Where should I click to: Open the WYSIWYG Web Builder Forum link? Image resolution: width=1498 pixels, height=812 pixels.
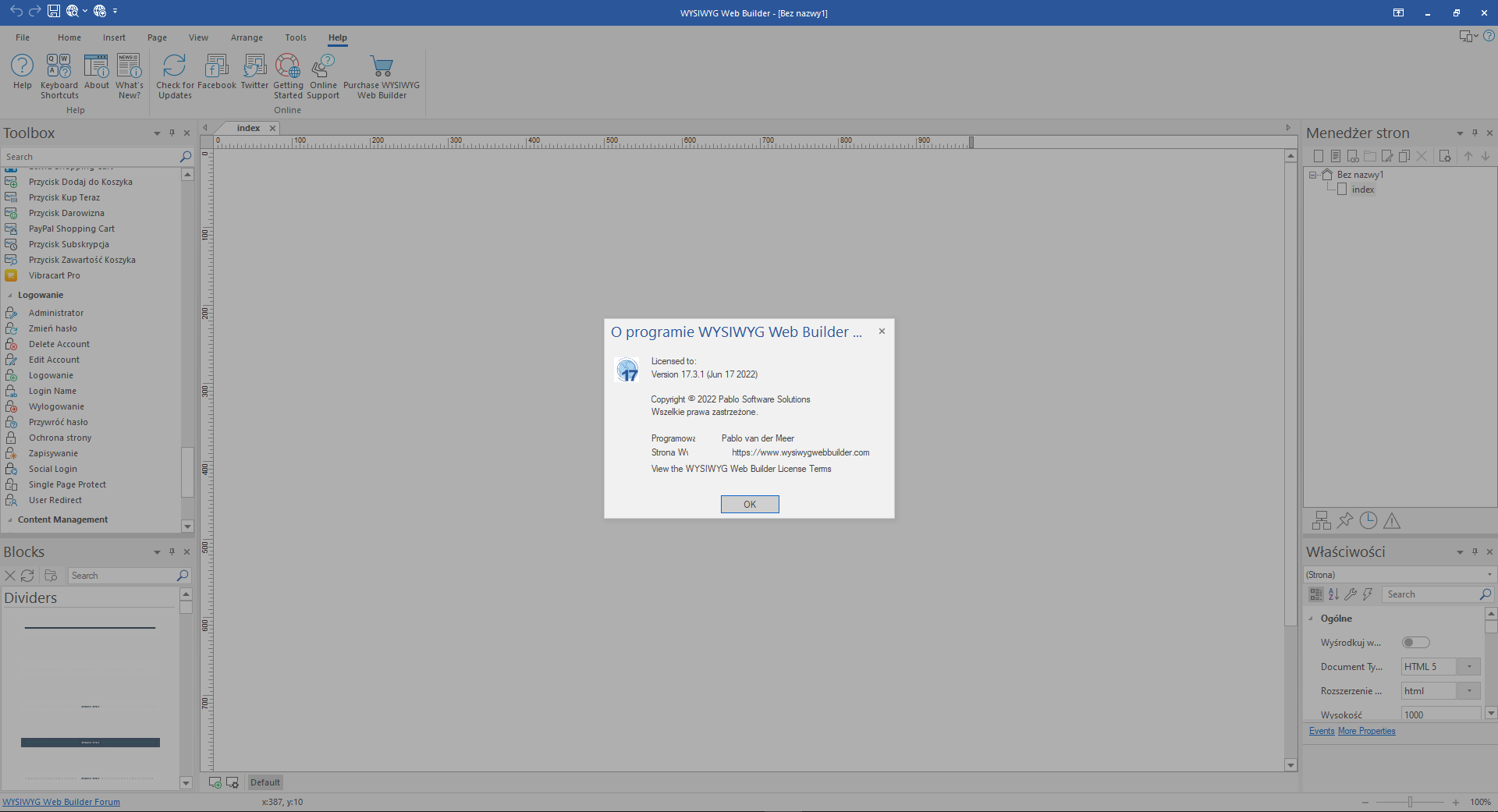pos(62,802)
